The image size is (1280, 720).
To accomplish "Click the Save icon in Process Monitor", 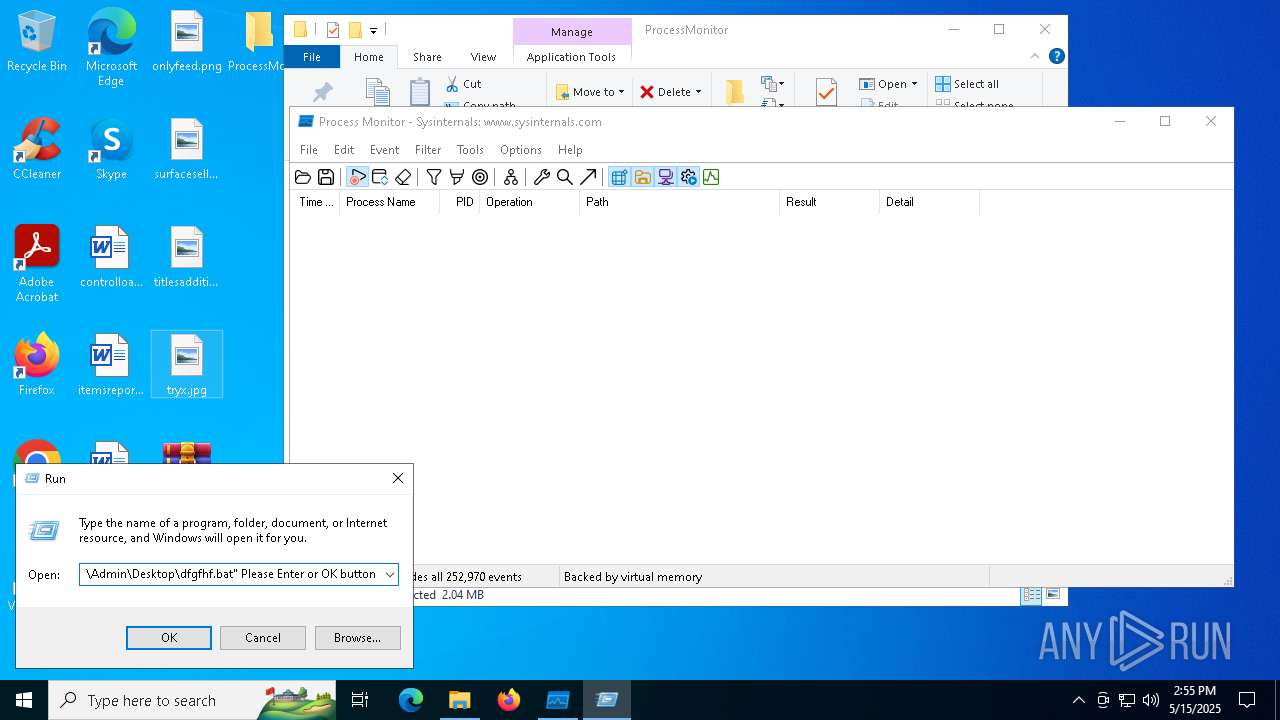I will 326,177.
